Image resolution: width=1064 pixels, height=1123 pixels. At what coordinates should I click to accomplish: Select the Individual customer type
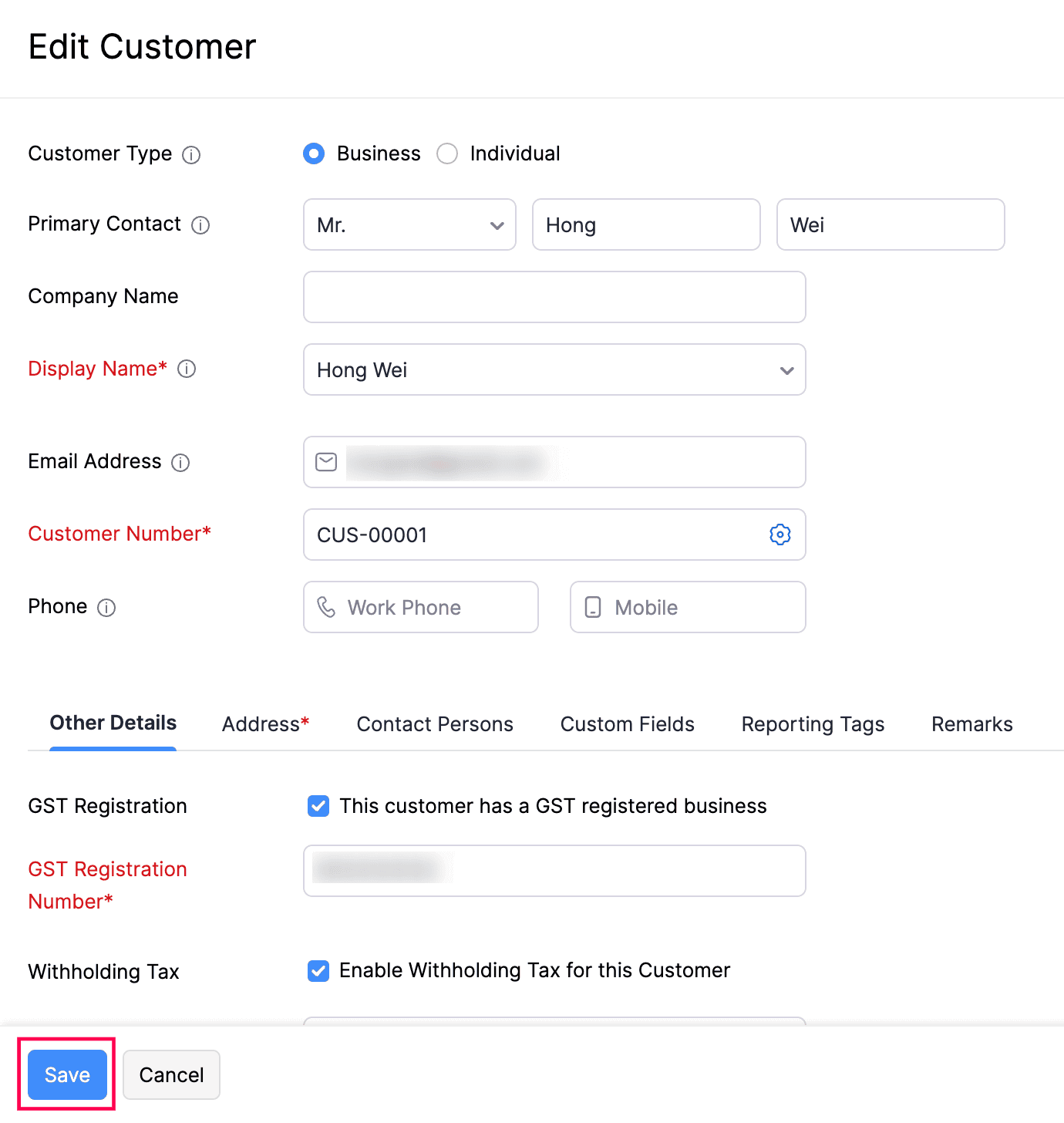pos(447,153)
